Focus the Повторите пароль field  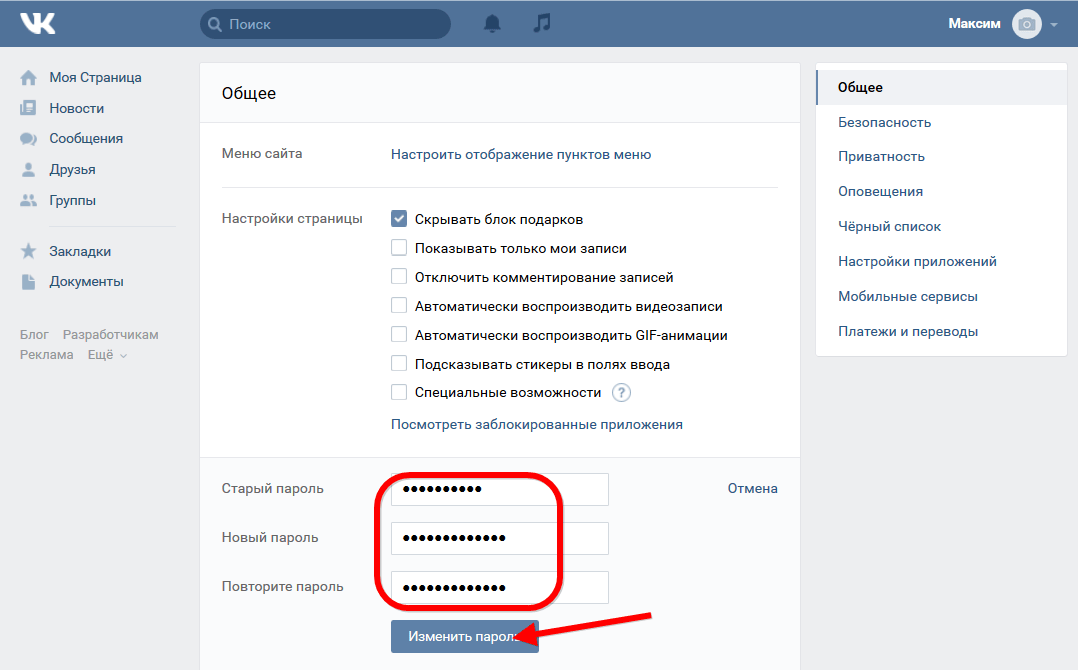[x=500, y=588]
